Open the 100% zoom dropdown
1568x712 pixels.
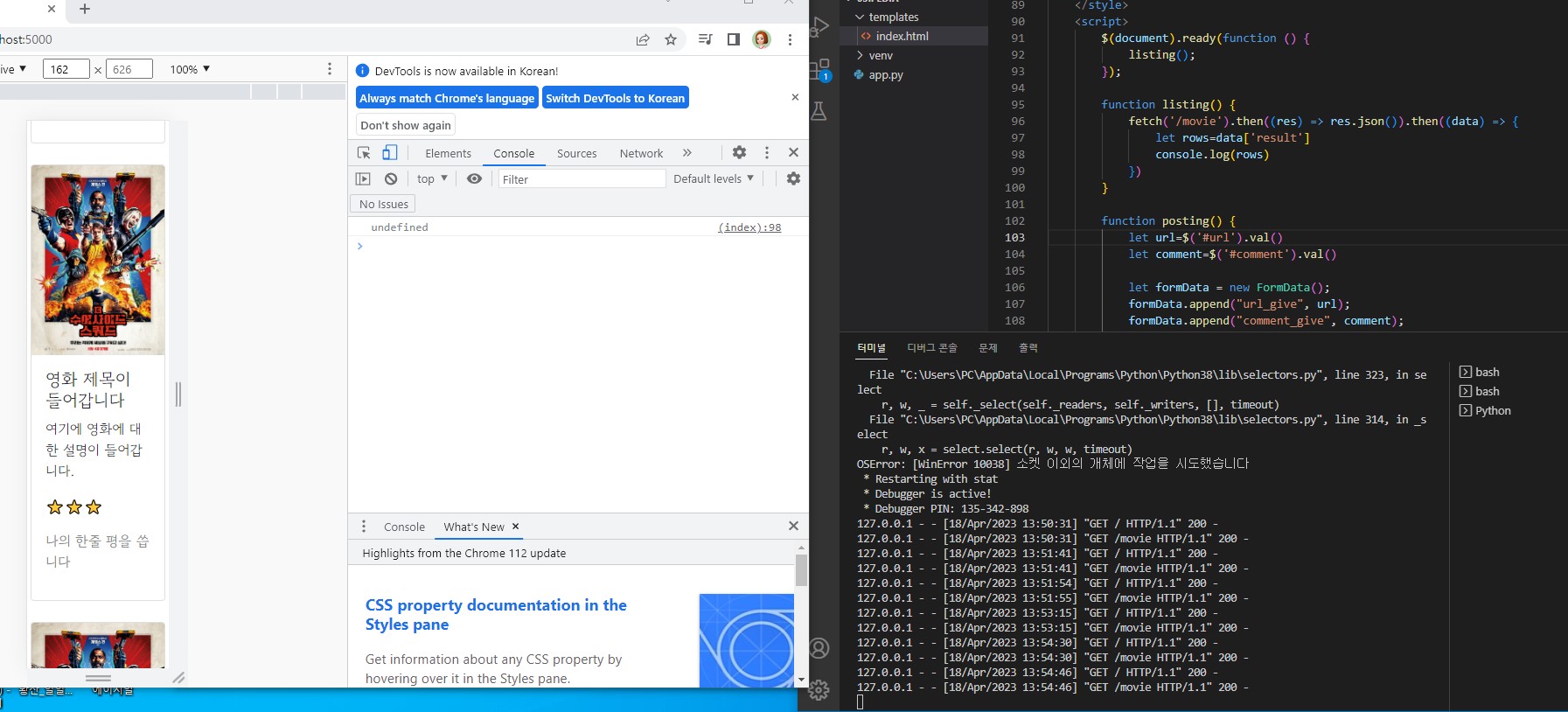tap(190, 69)
